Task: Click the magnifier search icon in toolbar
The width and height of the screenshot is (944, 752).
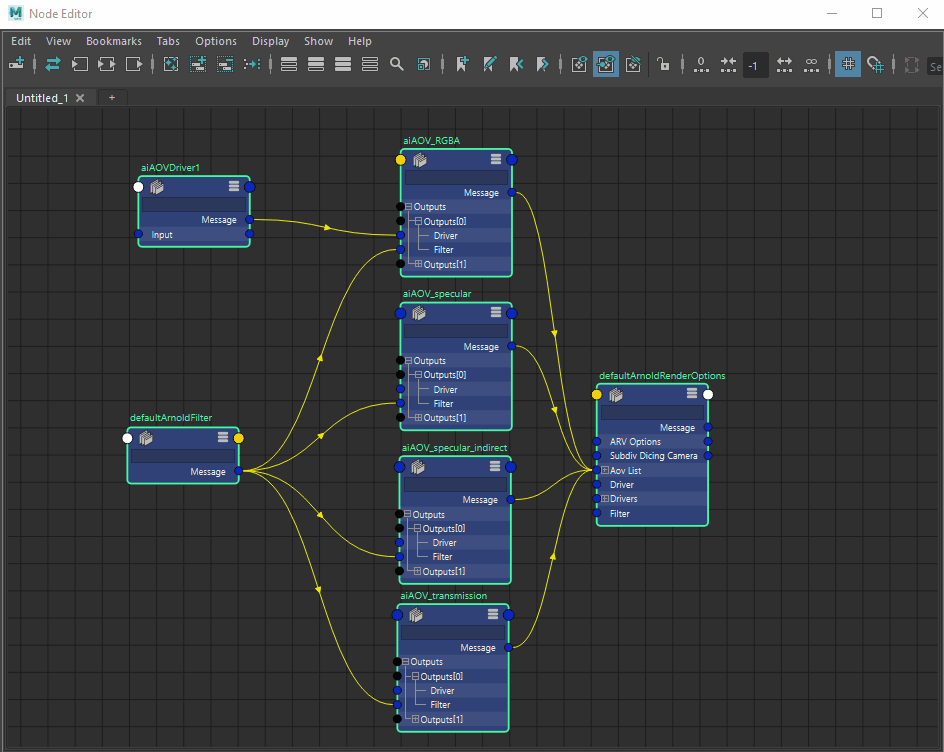Action: 397,64
